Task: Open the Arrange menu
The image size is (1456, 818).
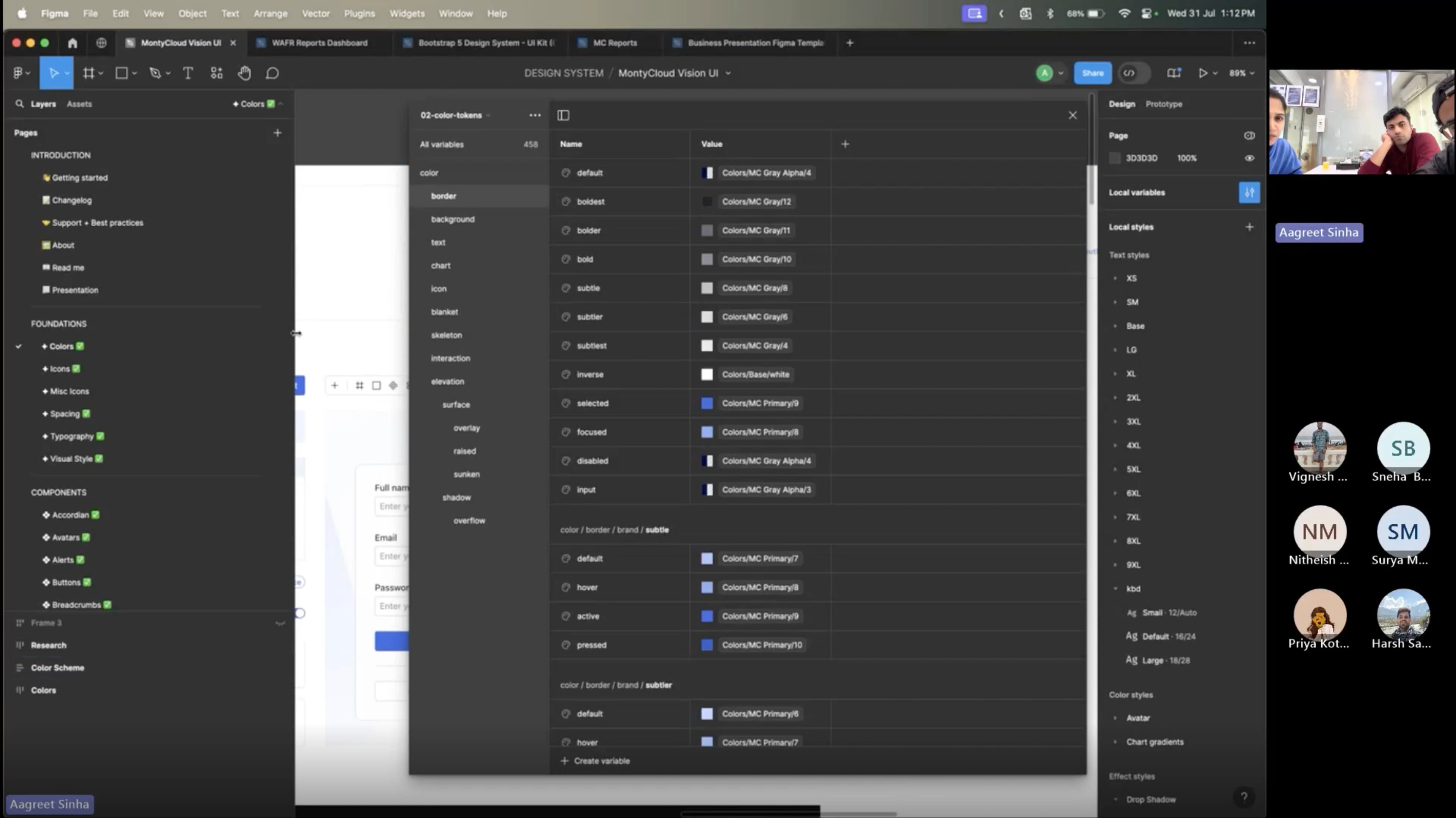Action: (x=270, y=14)
